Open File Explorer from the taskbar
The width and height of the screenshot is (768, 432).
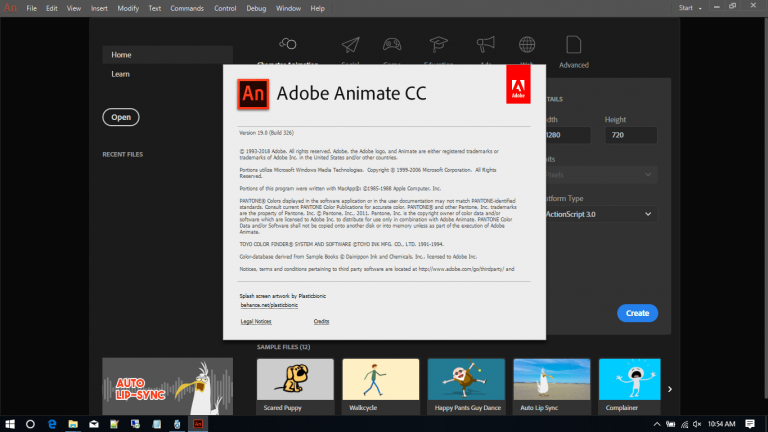73,424
